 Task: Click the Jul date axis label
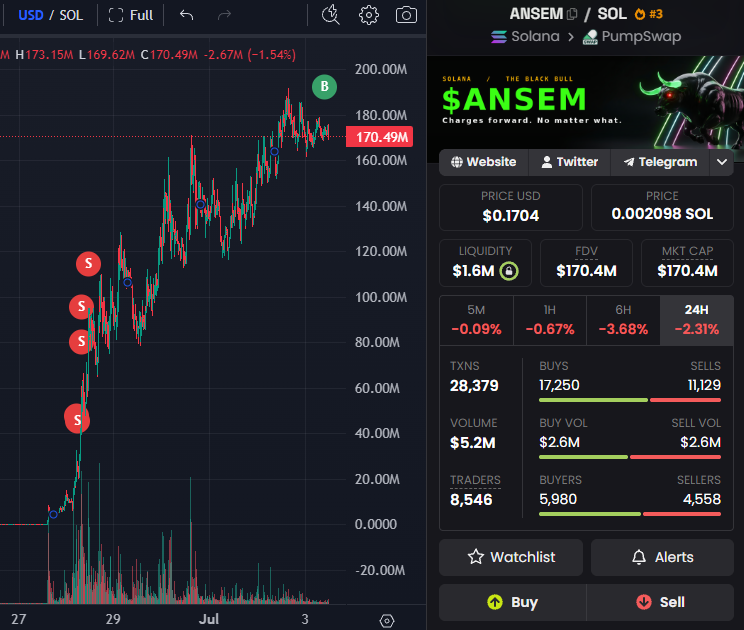209,619
